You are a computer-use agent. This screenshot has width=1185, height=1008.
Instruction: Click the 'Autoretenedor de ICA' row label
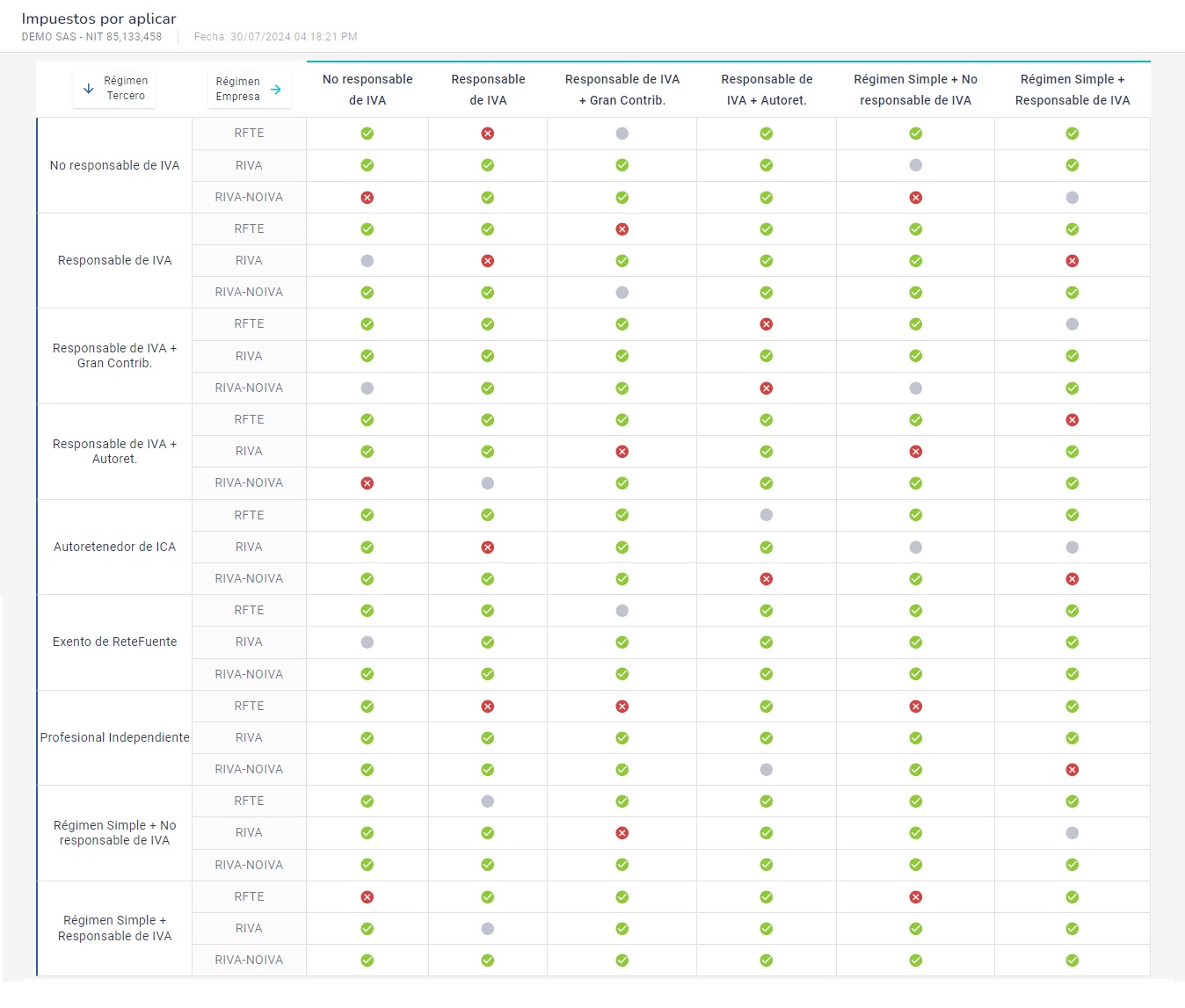[115, 547]
